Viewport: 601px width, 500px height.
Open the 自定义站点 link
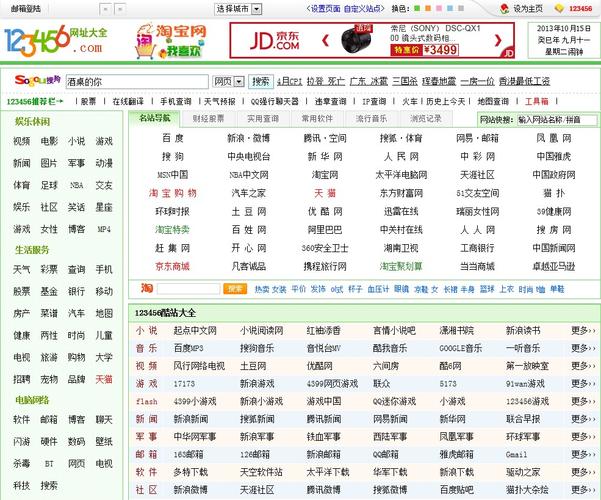[x=362, y=8]
